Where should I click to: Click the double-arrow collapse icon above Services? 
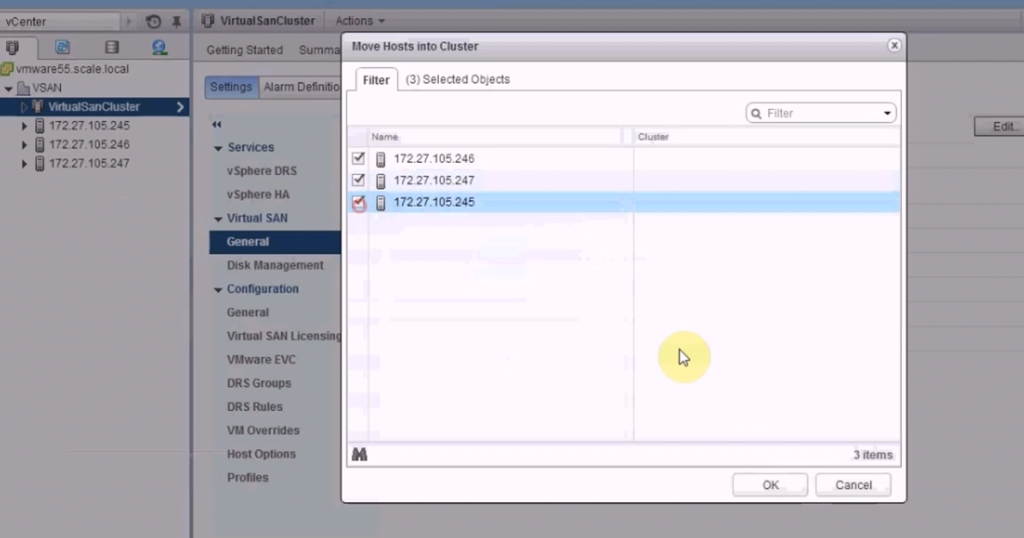coord(216,124)
